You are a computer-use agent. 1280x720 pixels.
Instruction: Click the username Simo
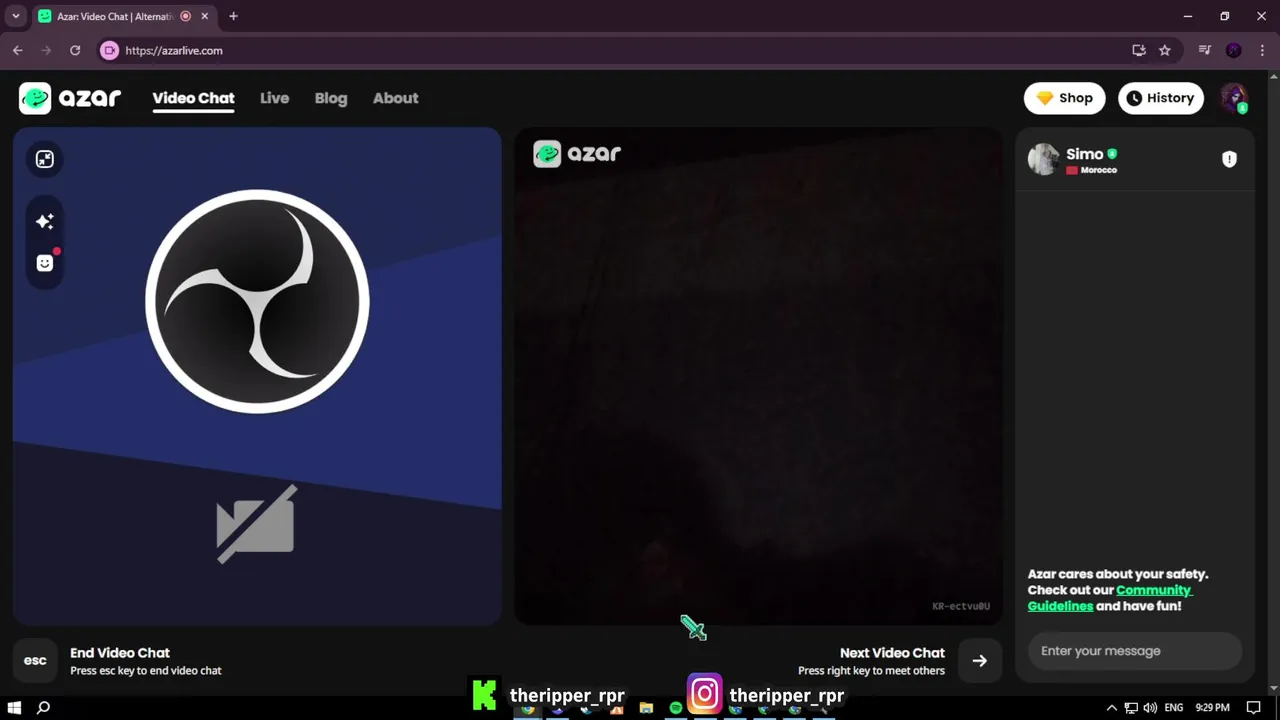[x=1084, y=154]
